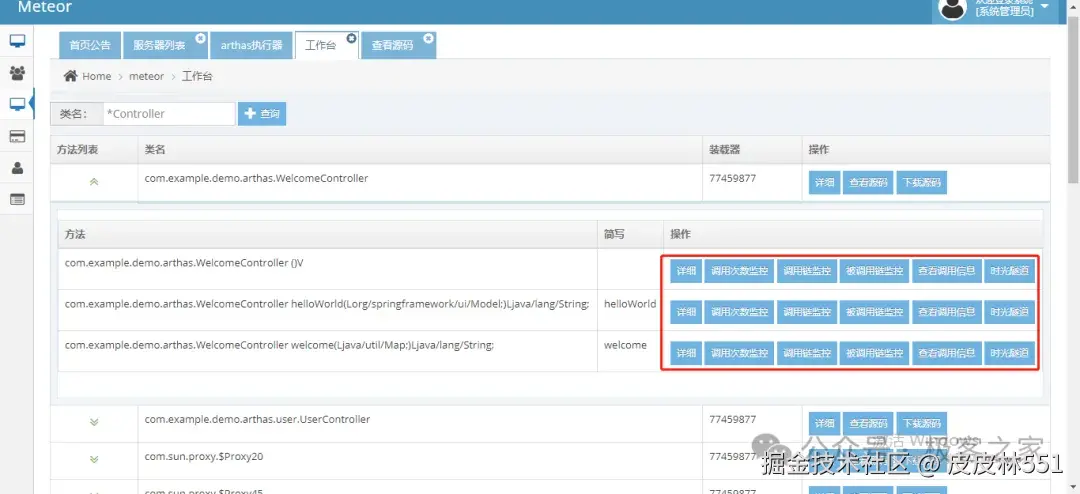Click 下载源码 for the UserController row
This screenshot has height=494, width=1080.
(x=922, y=423)
